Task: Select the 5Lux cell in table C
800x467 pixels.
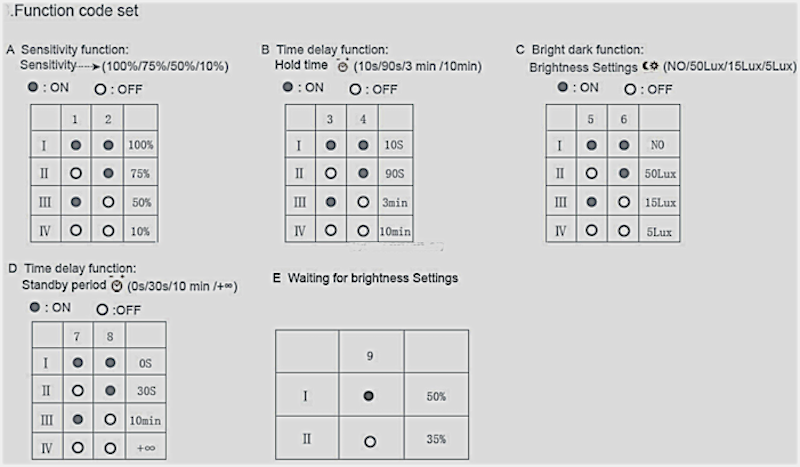Action: click(659, 232)
